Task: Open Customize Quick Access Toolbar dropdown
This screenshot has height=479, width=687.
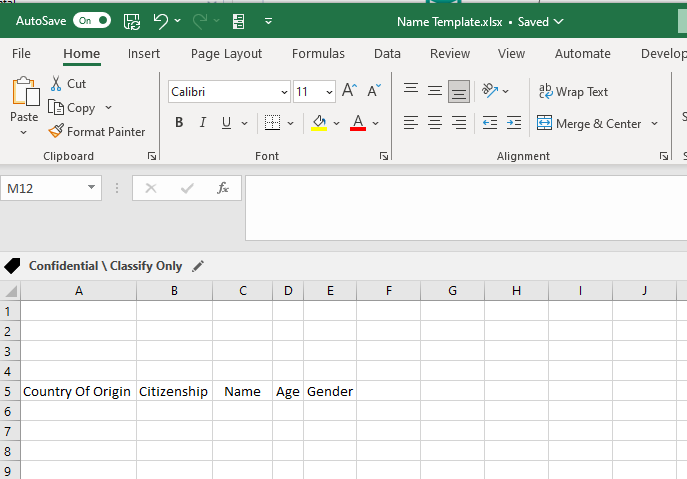Action: 268,21
